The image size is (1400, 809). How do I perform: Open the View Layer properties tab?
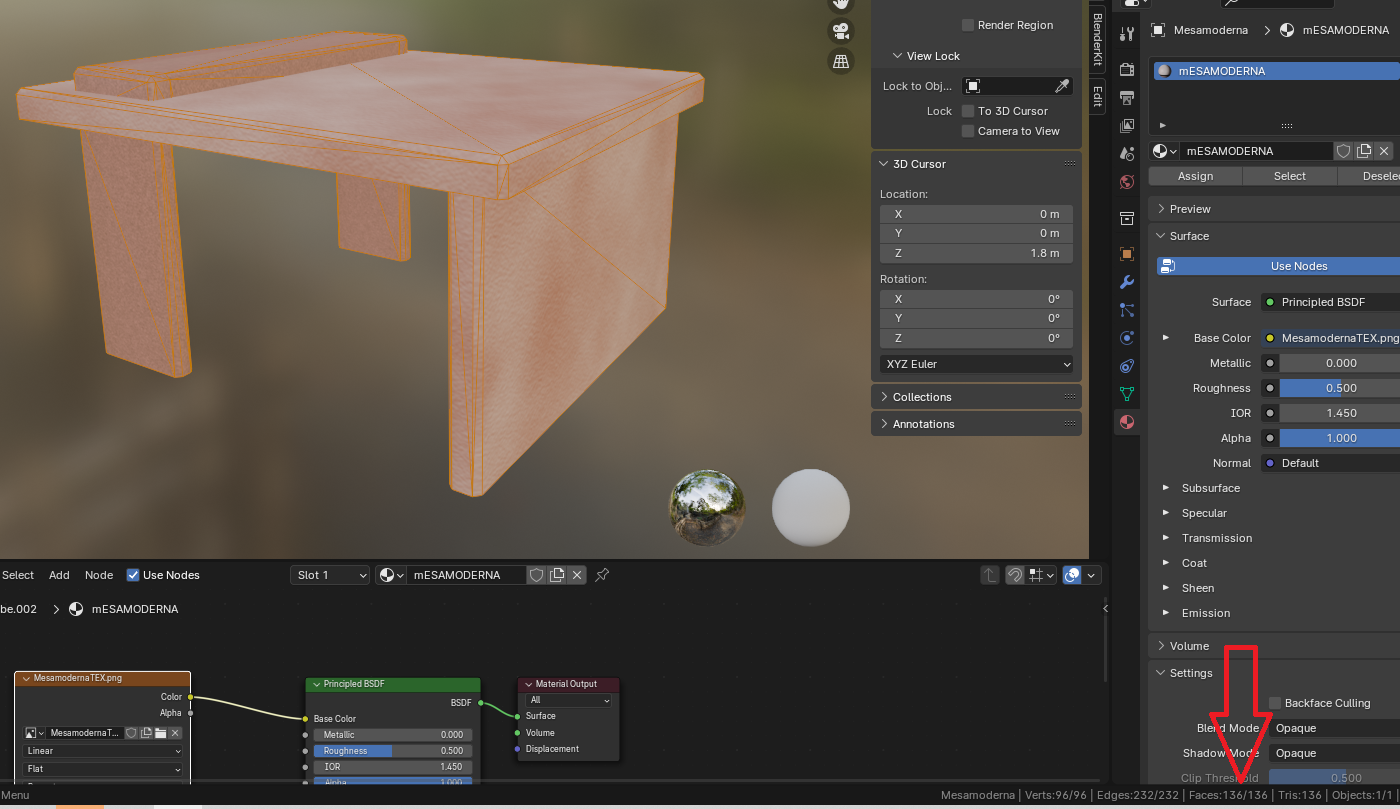point(1127,126)
